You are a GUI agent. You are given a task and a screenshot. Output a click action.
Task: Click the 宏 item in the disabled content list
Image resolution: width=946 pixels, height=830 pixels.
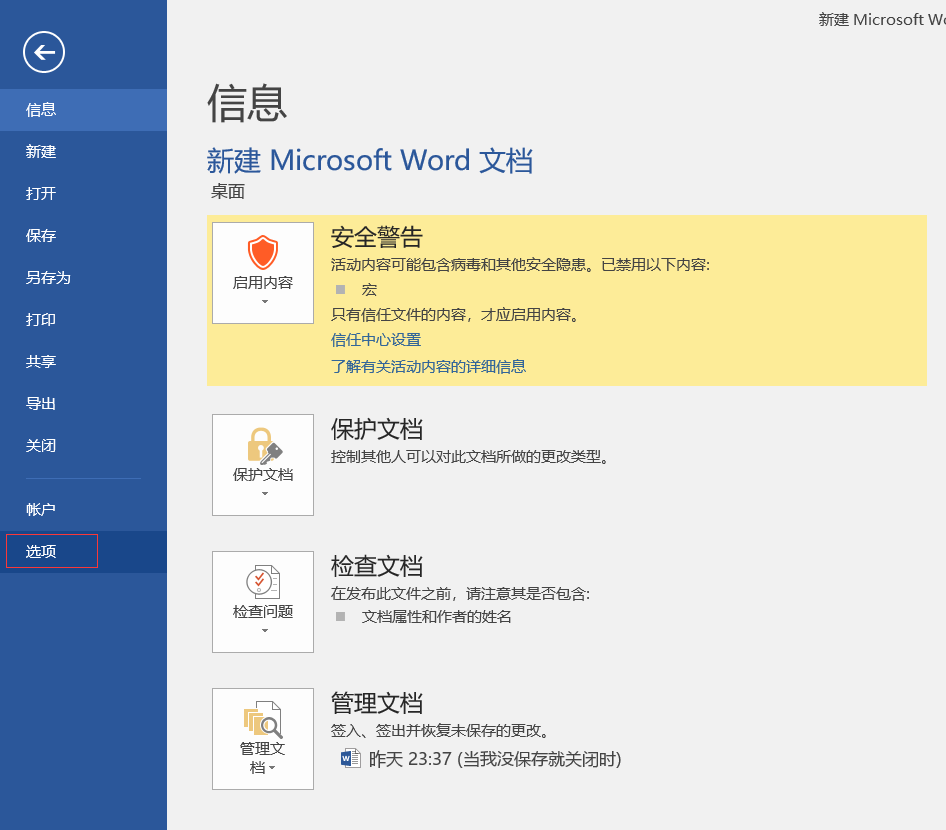[369, 290]
